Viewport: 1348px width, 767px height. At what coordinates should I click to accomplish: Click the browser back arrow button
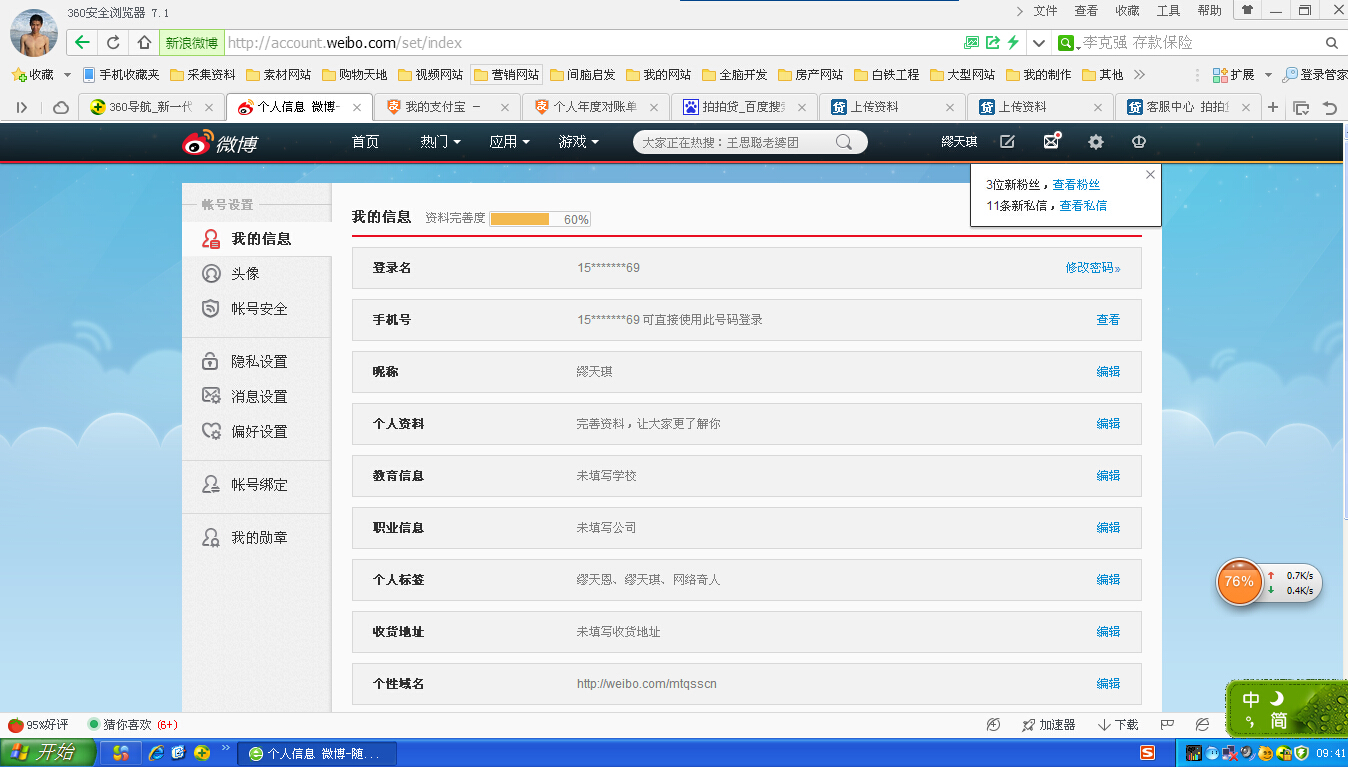pos(82,43)
